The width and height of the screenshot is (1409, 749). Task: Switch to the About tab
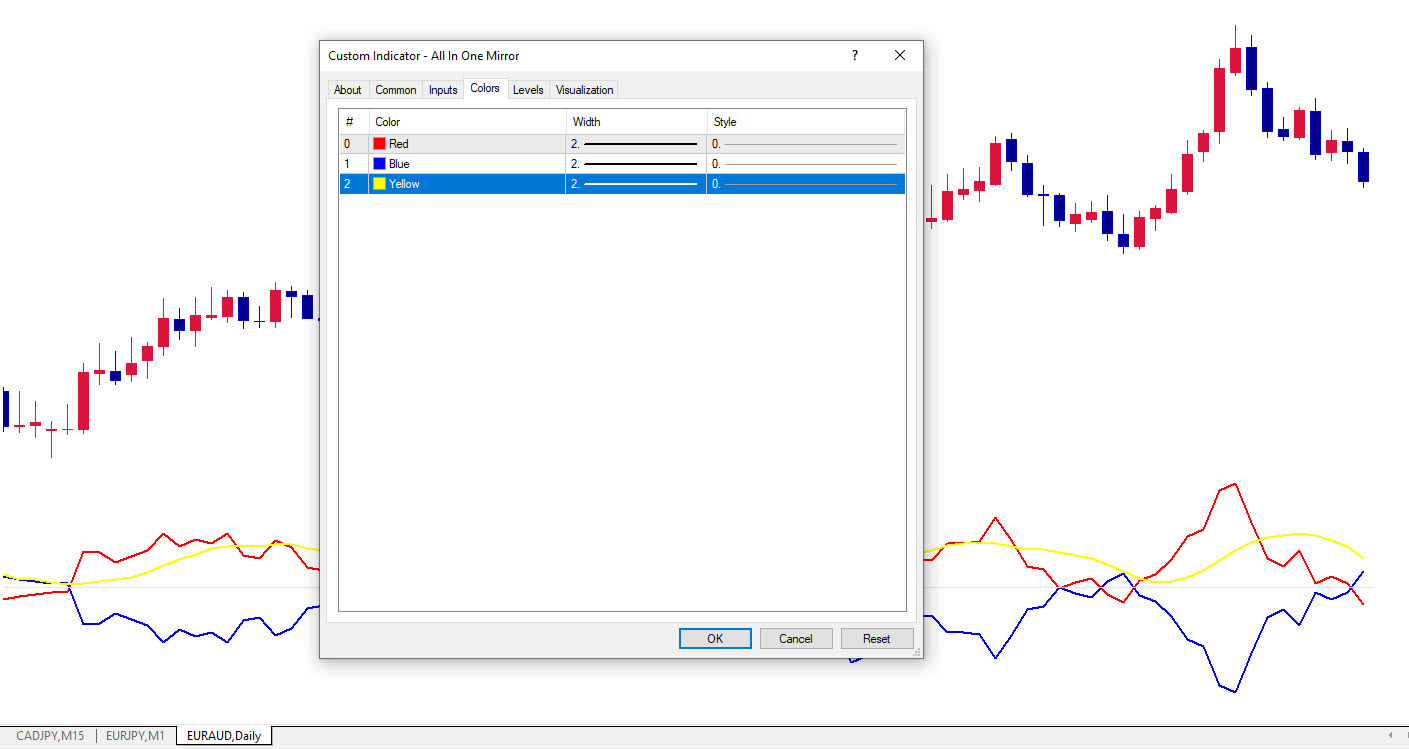(x=347, y=90)
